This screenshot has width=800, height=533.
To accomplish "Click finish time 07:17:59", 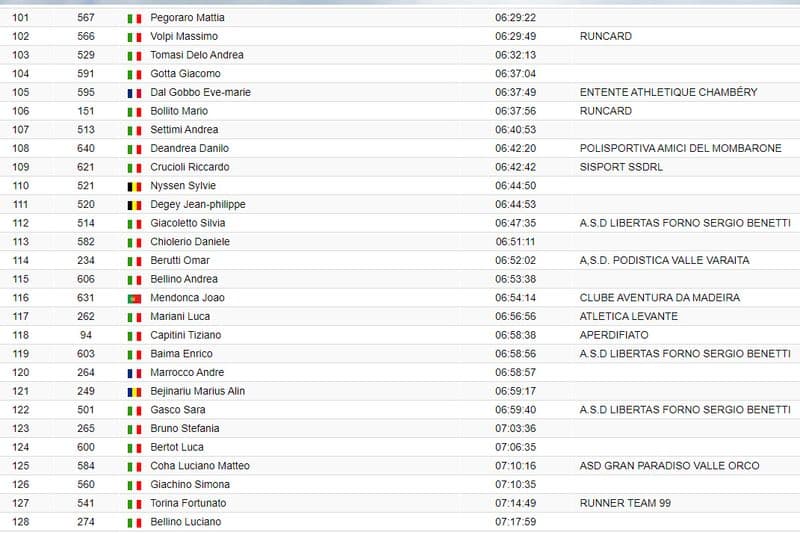I will (515, 522).
